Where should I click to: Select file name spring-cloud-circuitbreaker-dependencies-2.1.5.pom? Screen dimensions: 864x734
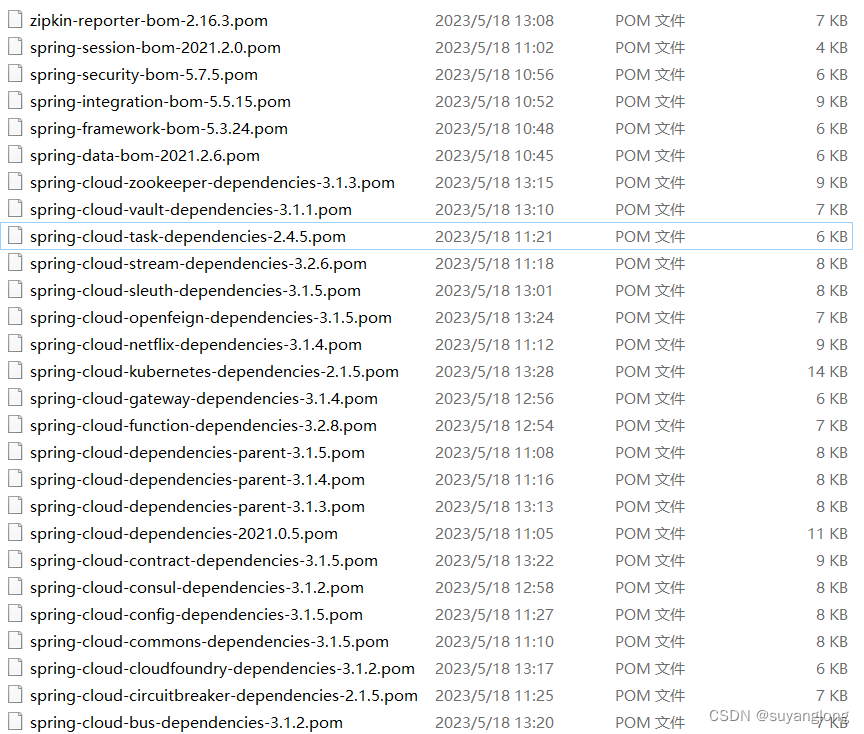coord(224,696)
